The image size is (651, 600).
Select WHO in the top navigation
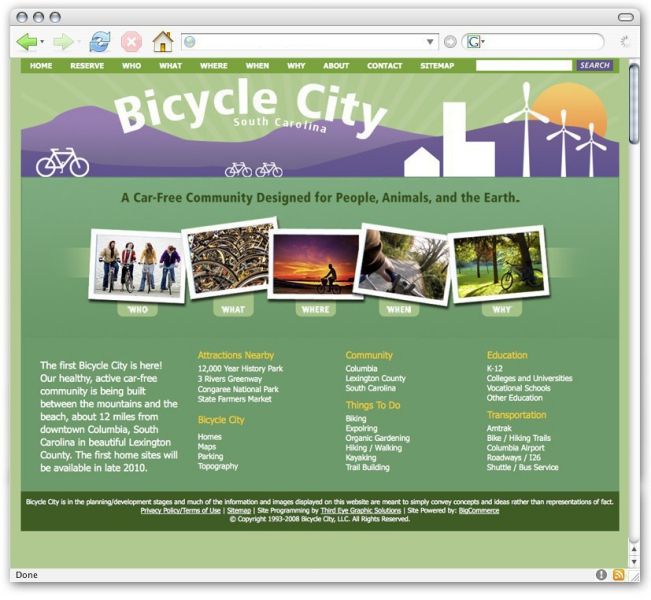(132, 66)
